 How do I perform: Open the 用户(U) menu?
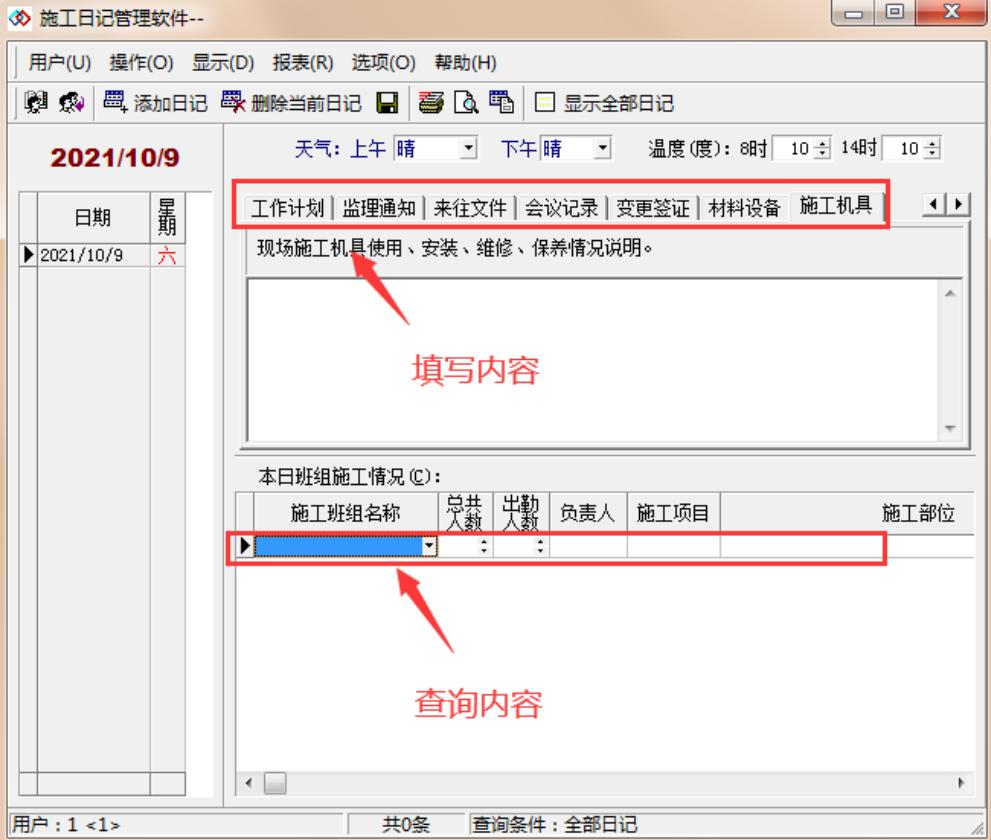(x=59, y=63)
